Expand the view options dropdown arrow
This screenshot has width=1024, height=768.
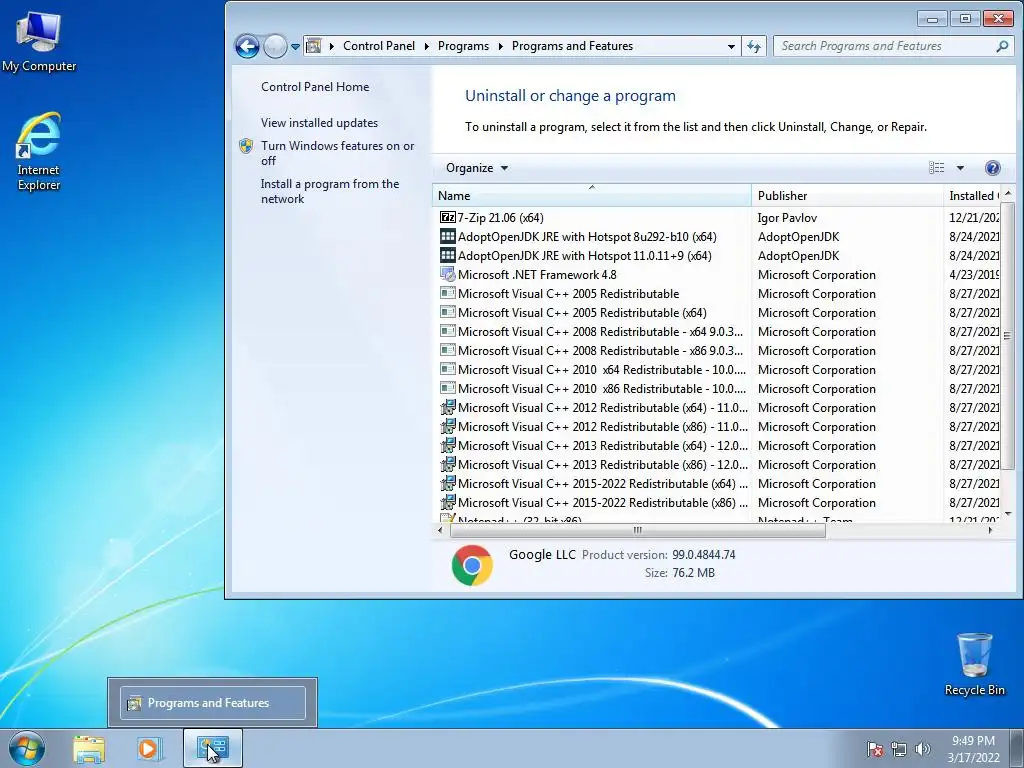[x=960, y=168]
